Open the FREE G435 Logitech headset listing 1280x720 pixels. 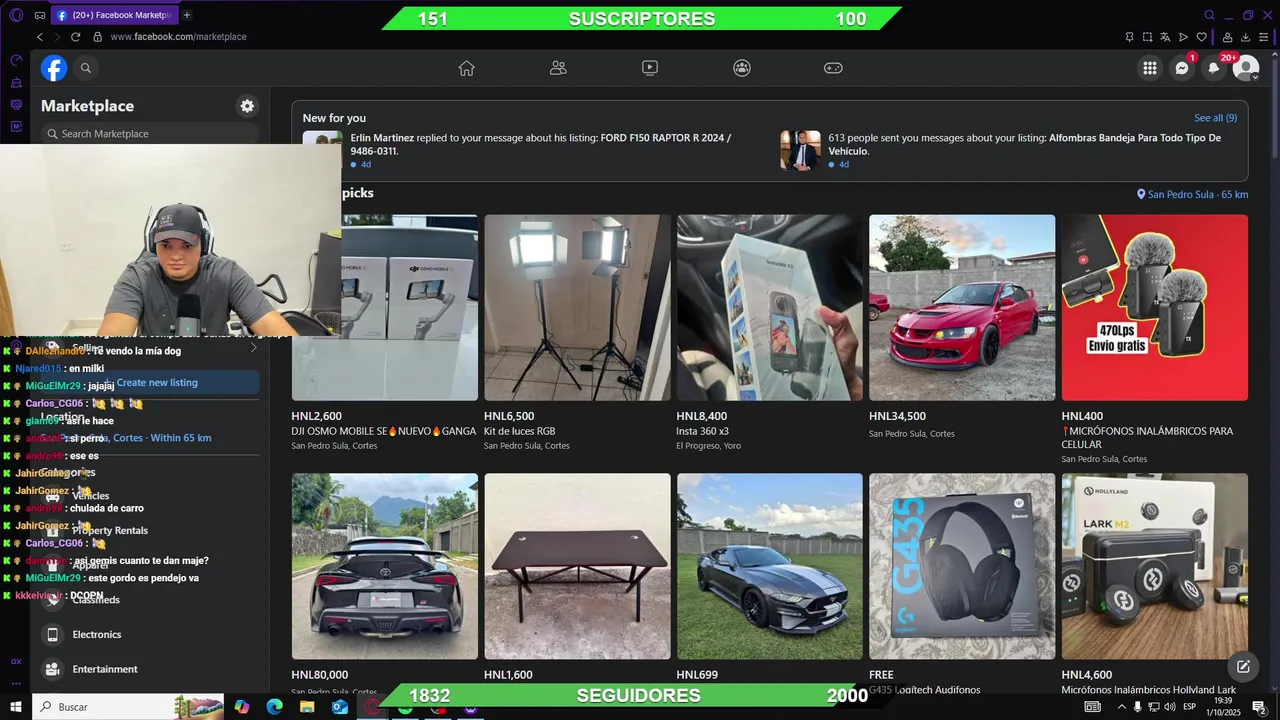coord(962,566)
